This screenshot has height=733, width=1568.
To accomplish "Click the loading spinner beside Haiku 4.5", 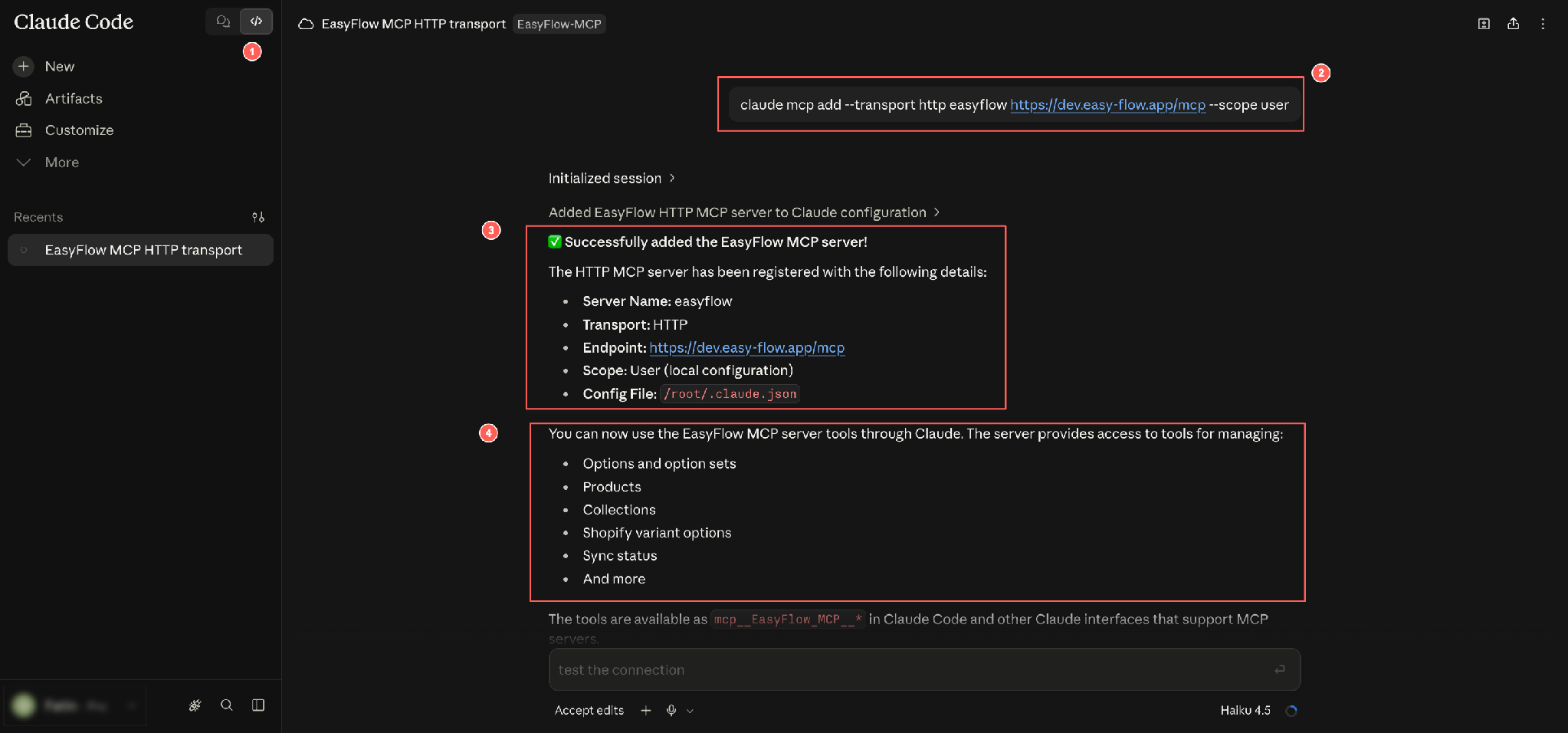I will [1291, 711].
